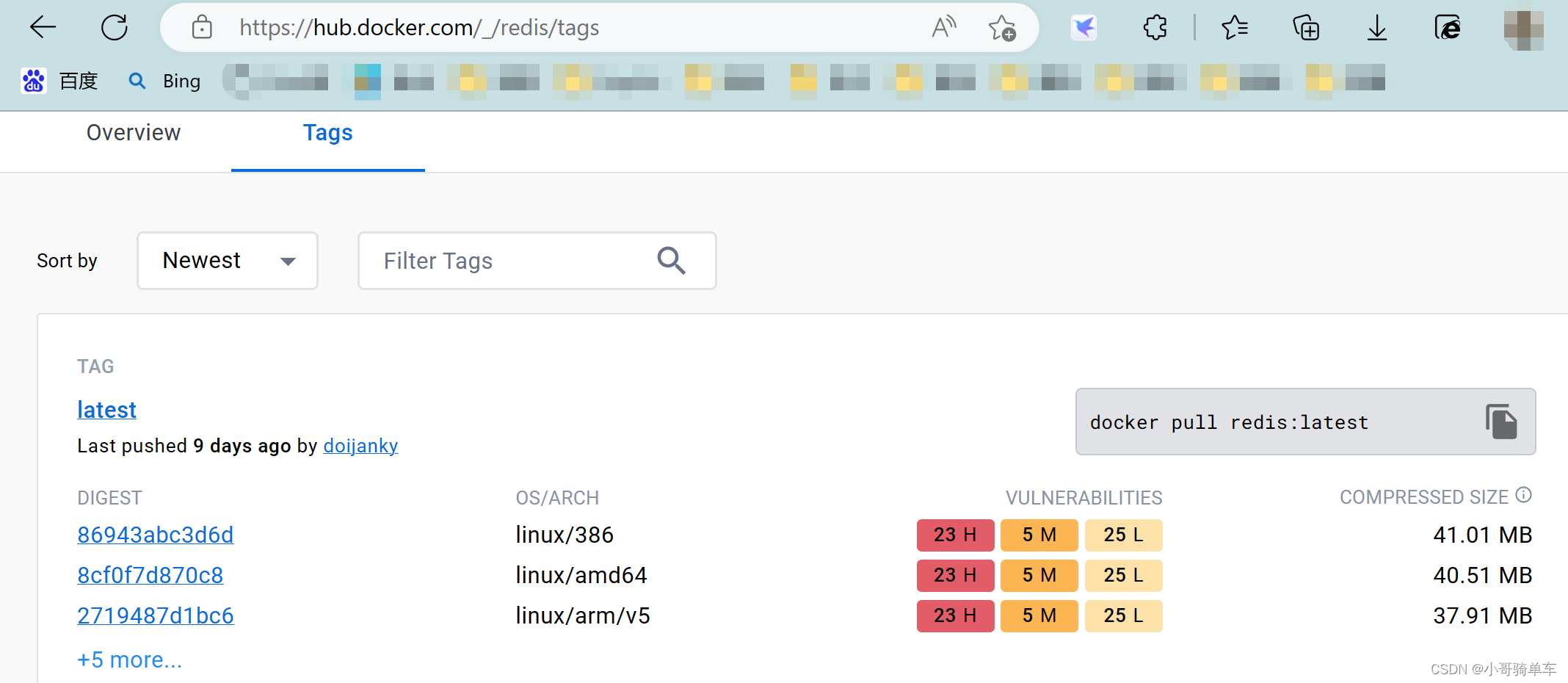The width and height of the screenshot is (1568, 683).
Task: Open the blue bird extension icon
Action: click(1084, 28)
